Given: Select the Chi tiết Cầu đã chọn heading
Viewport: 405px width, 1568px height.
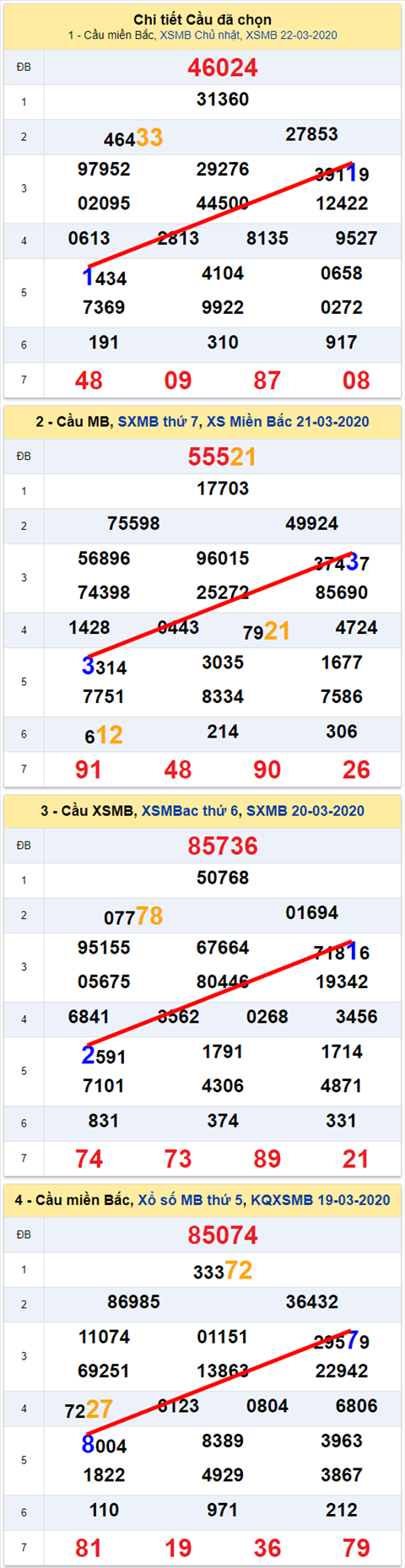Looking at the screenshot, I should click(202, 19).
